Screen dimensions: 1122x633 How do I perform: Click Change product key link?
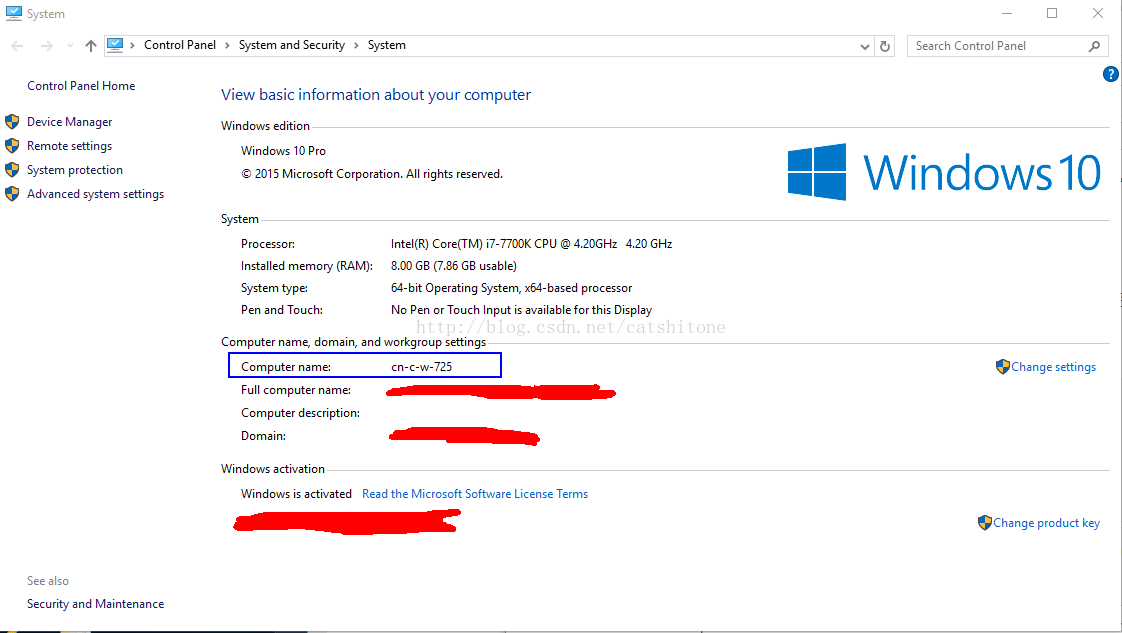point(1046,523)
